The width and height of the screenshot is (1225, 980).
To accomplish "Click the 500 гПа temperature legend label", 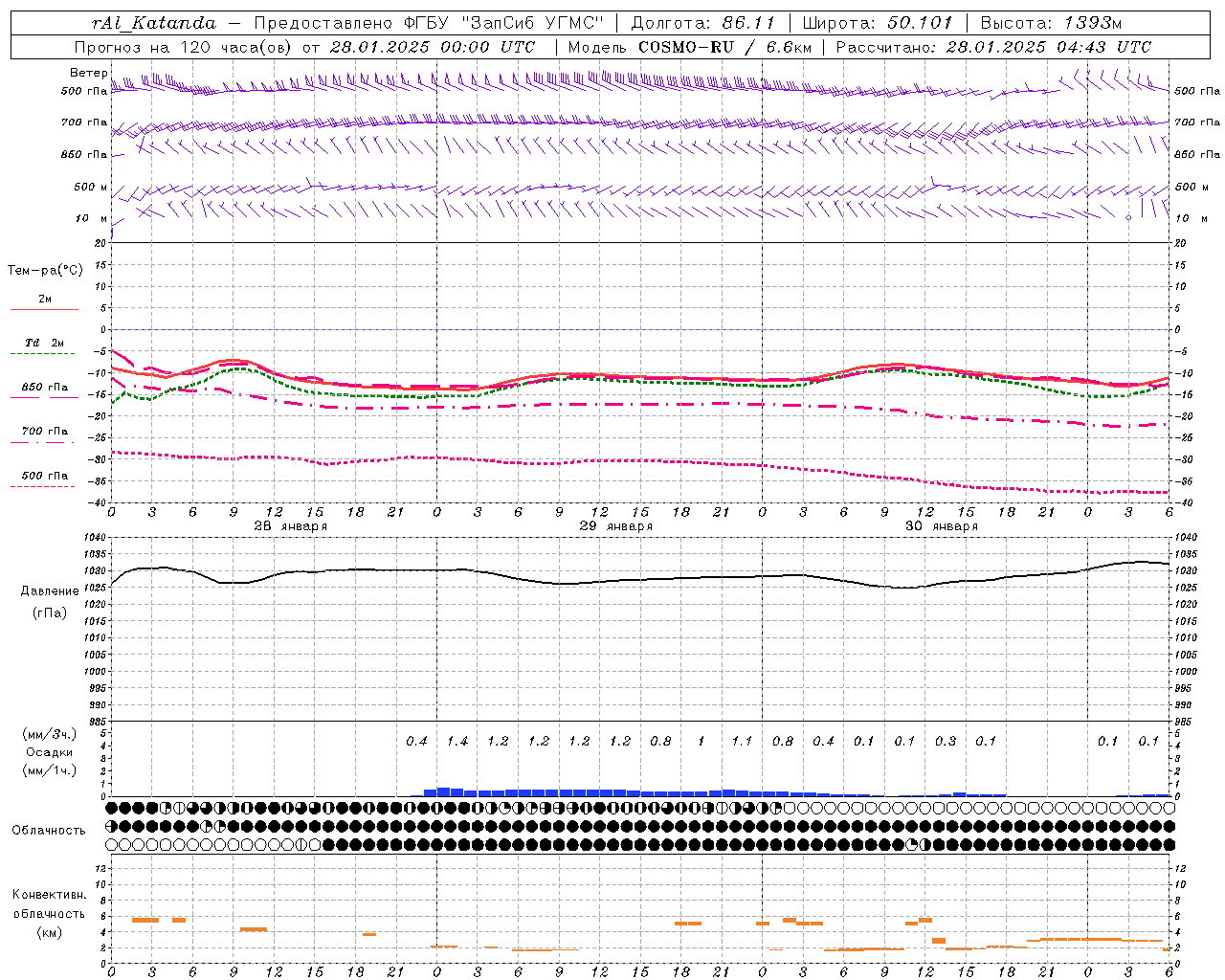I will pos(45,475).
